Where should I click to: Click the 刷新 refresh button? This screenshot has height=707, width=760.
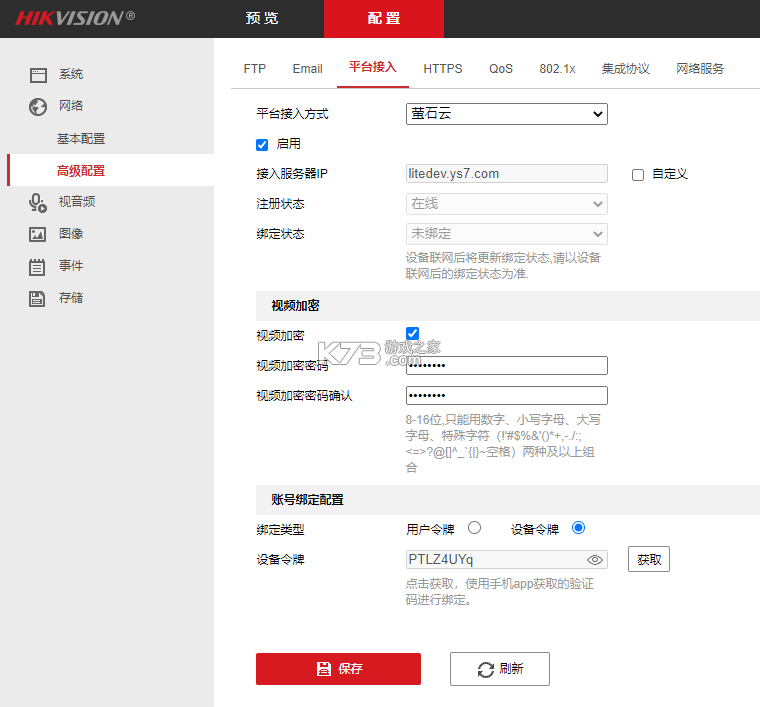pyautogui.click(x=500, y=669)
